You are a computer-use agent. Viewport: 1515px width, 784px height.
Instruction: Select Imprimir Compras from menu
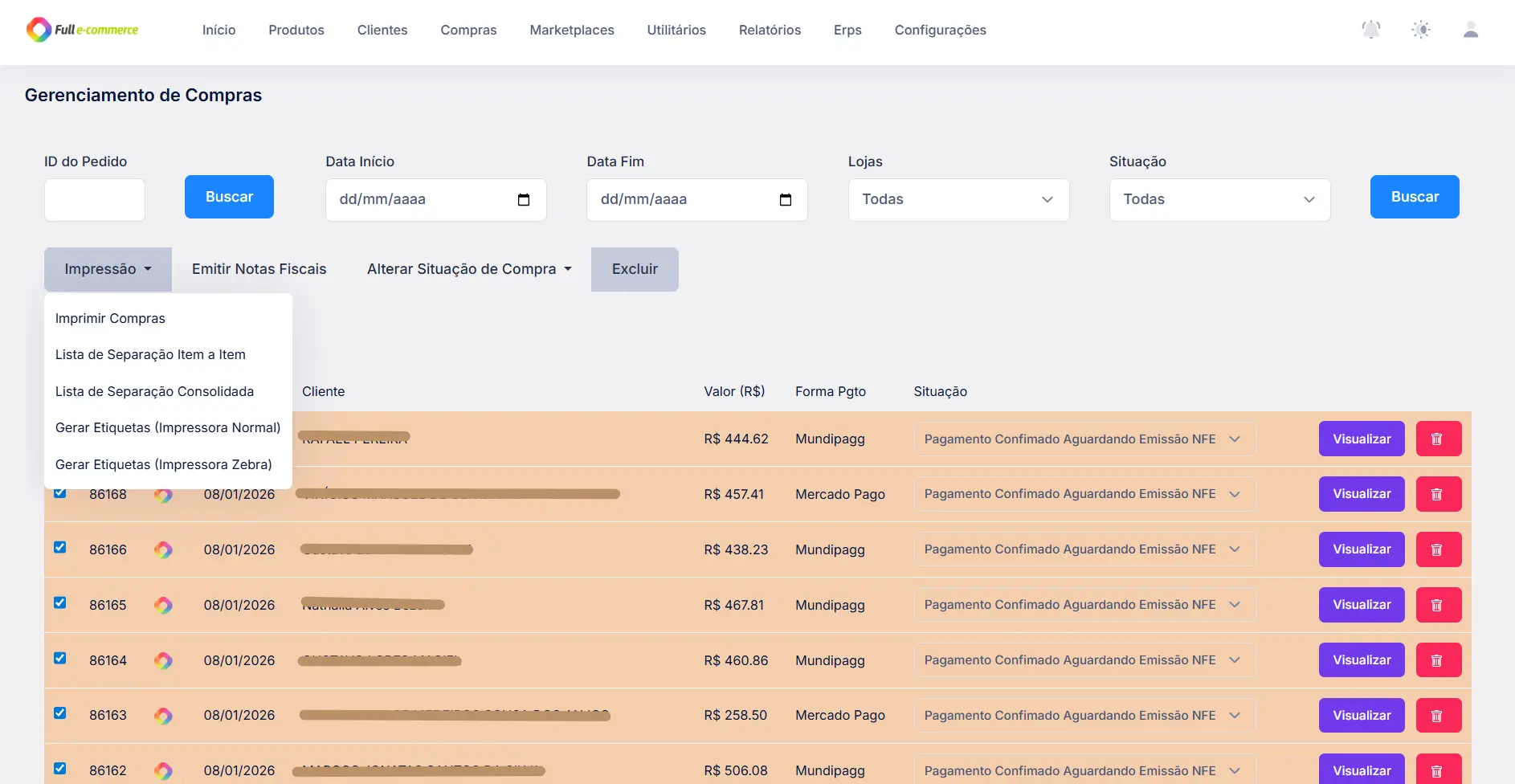(168, 318)
